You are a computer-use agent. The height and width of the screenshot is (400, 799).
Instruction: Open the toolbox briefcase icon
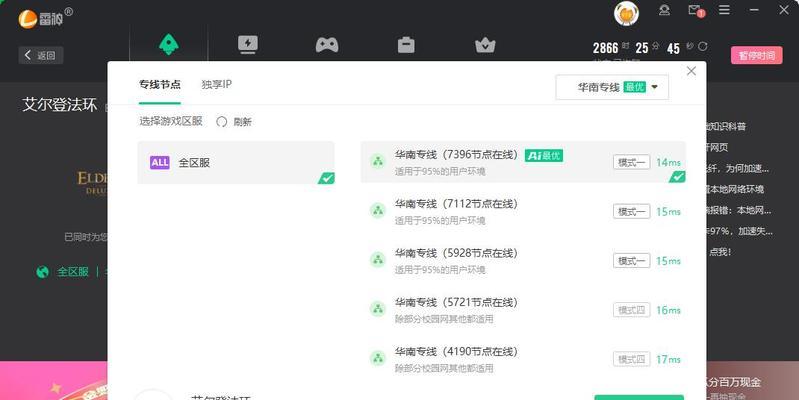pyautogui.click(x=406, y=45)
